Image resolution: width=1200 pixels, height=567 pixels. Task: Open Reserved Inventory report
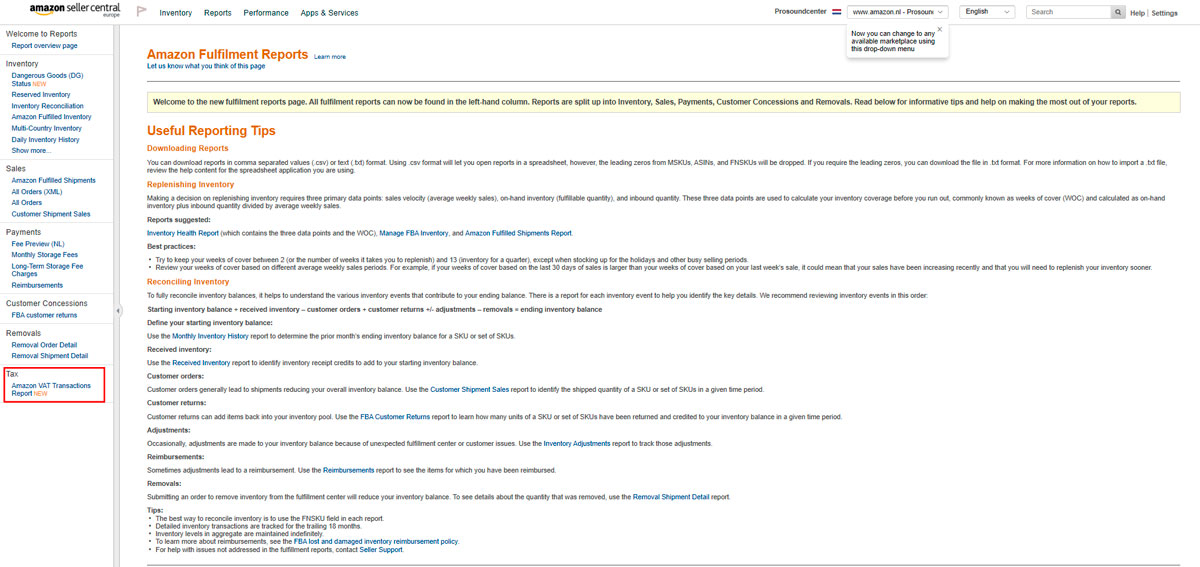pyautogui.click(x=41, y=95)
